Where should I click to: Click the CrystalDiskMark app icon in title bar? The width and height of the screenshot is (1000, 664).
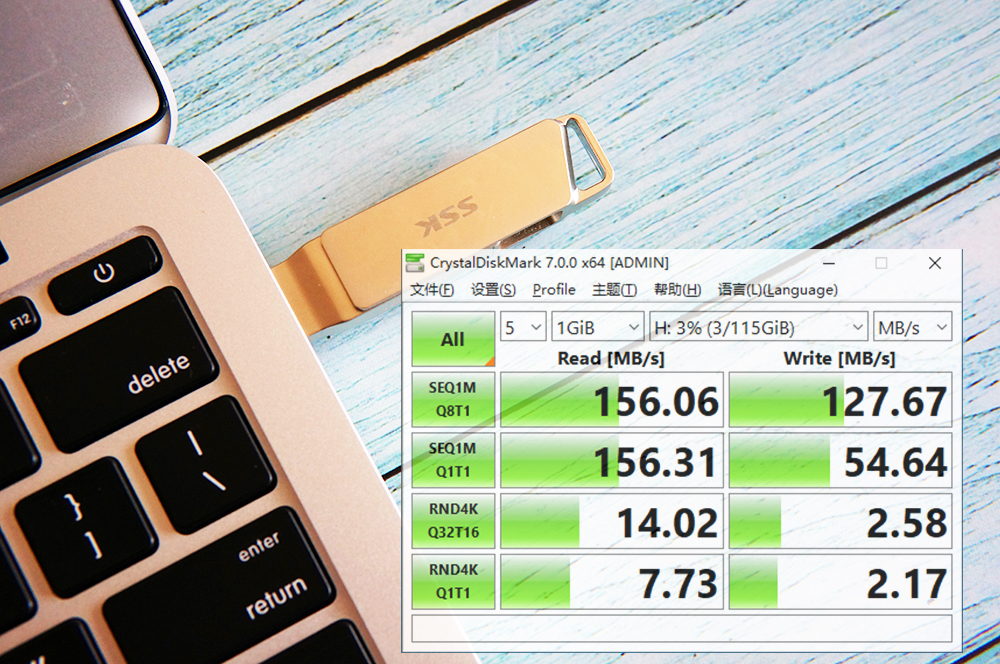pos(415,262)
